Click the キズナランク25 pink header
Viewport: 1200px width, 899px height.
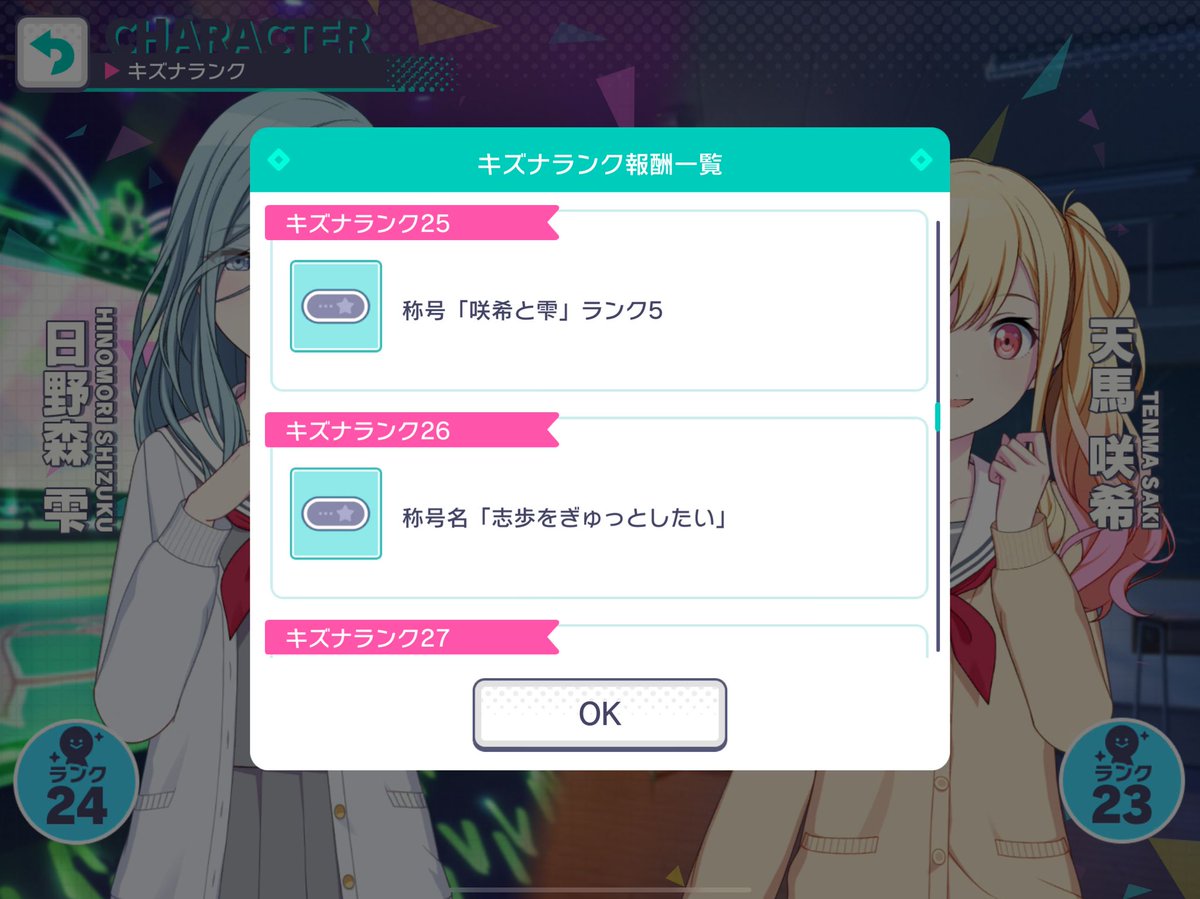410,223
